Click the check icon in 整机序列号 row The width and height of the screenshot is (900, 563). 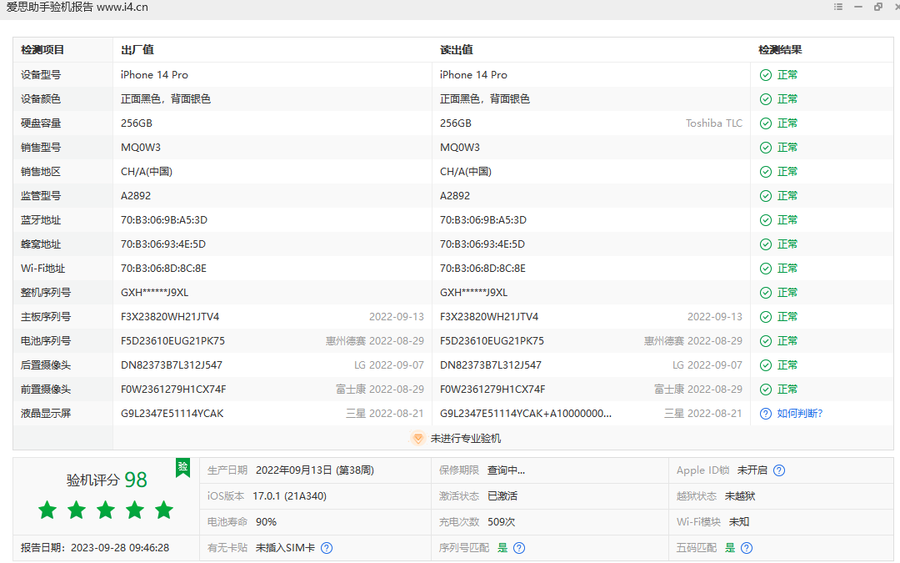pos(765,293)
